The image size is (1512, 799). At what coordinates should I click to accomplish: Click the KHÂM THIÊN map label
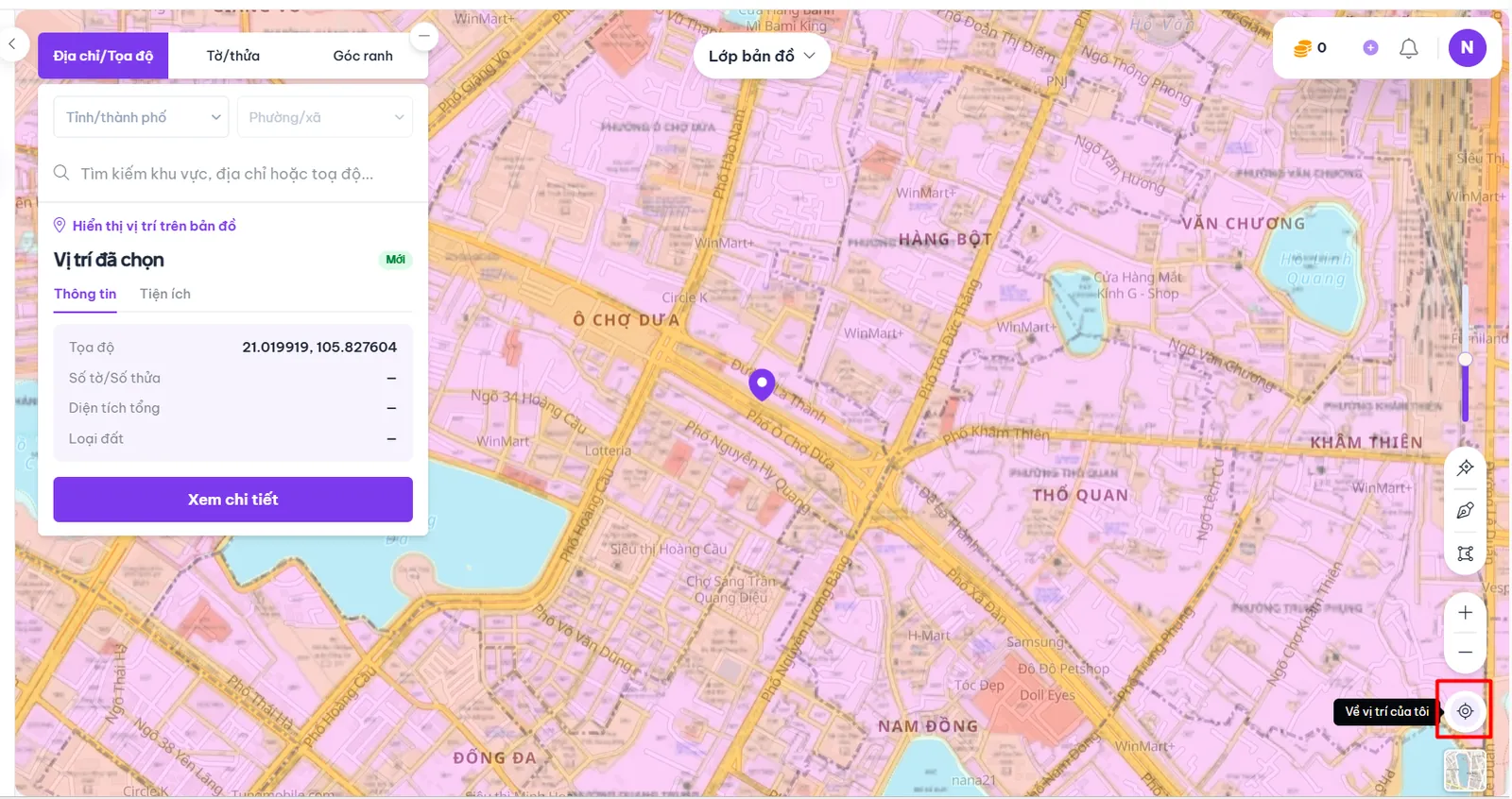[x=1366, y=442]
